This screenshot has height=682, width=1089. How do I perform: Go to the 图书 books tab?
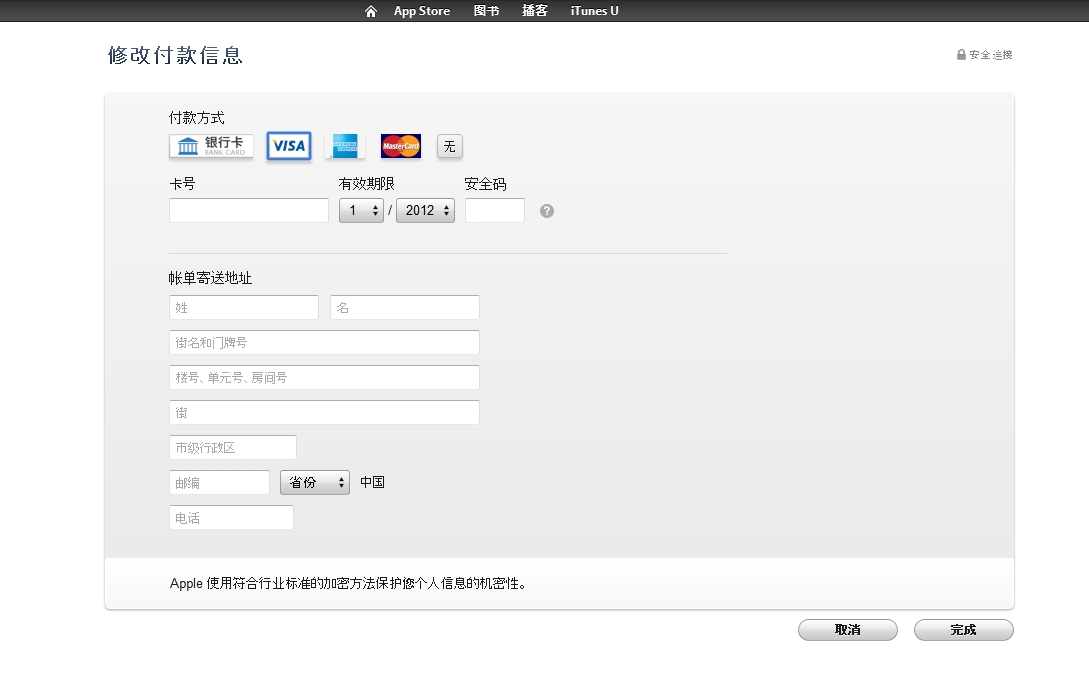coord(486,11)
